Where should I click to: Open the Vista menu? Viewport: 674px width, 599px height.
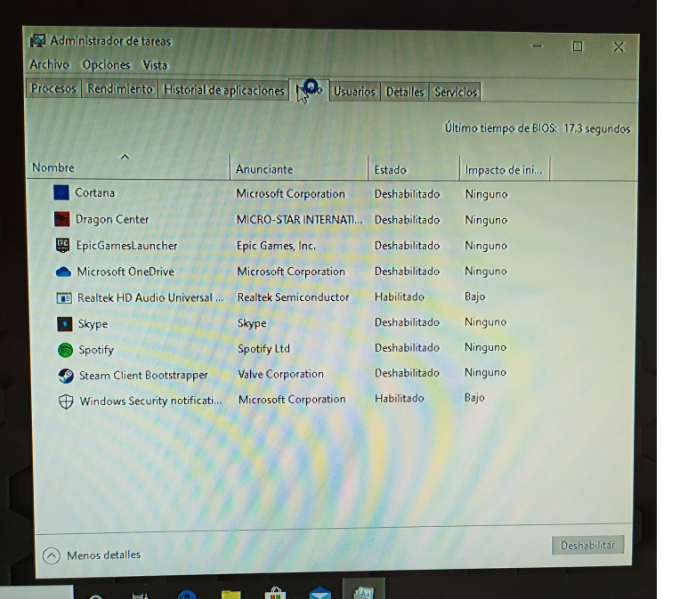(x=155, y=65)
